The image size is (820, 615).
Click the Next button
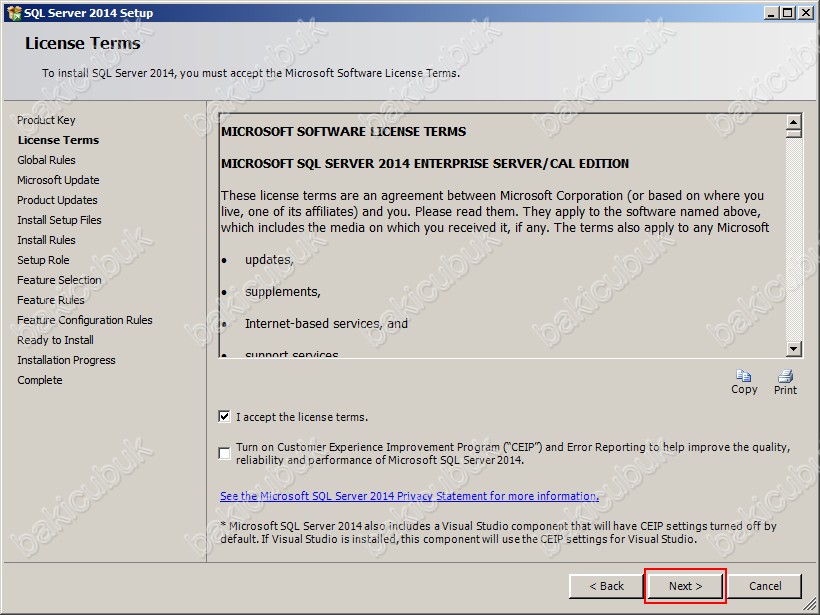[x=685, y=586]
